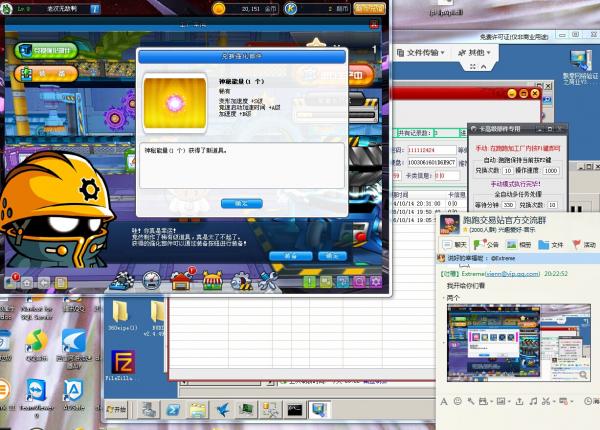
Task: Confirm the item exchange dialog with blue button
Action: pyautogui.click(x=241, y=204)
